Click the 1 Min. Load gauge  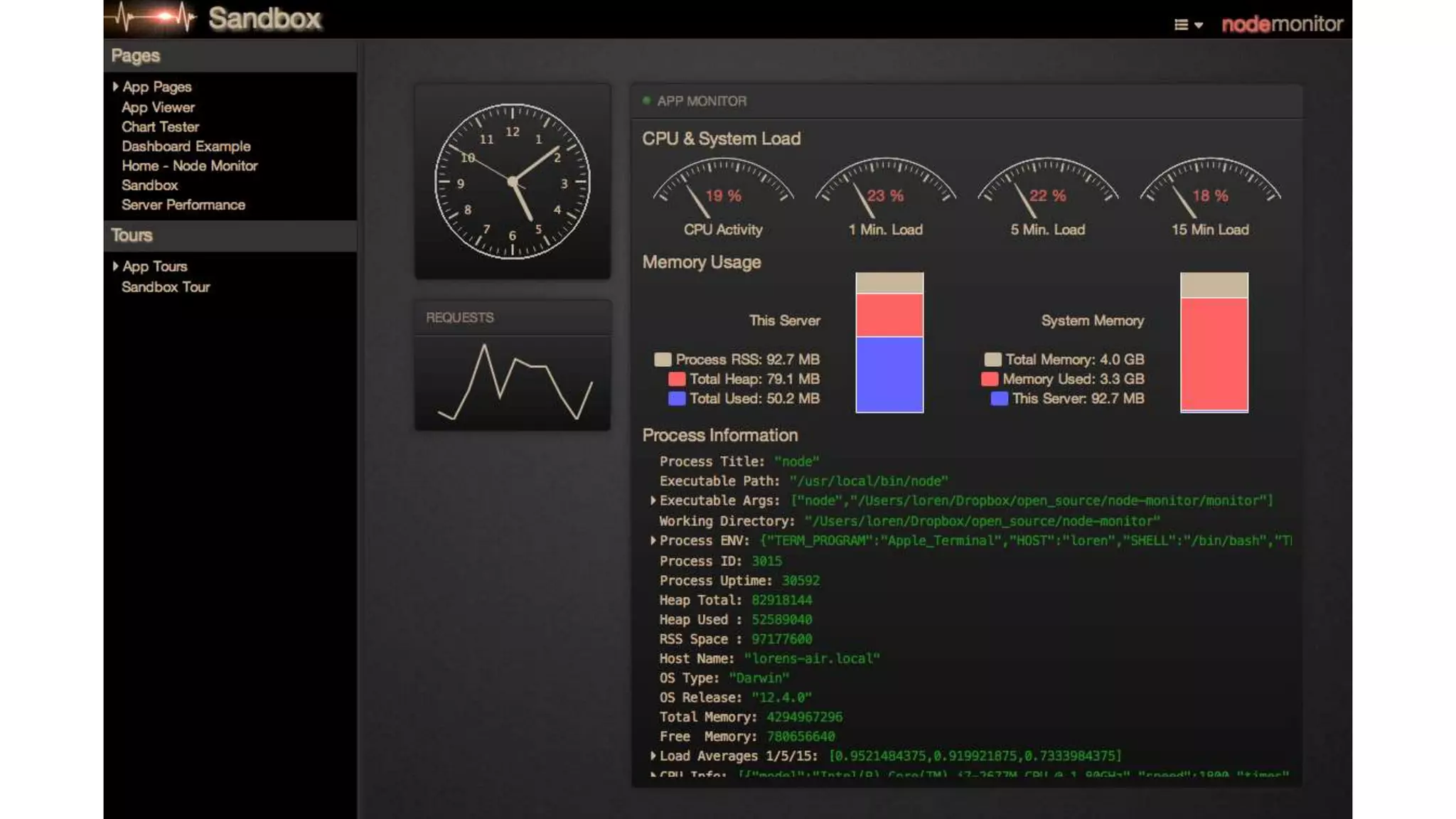pos(885,188)
